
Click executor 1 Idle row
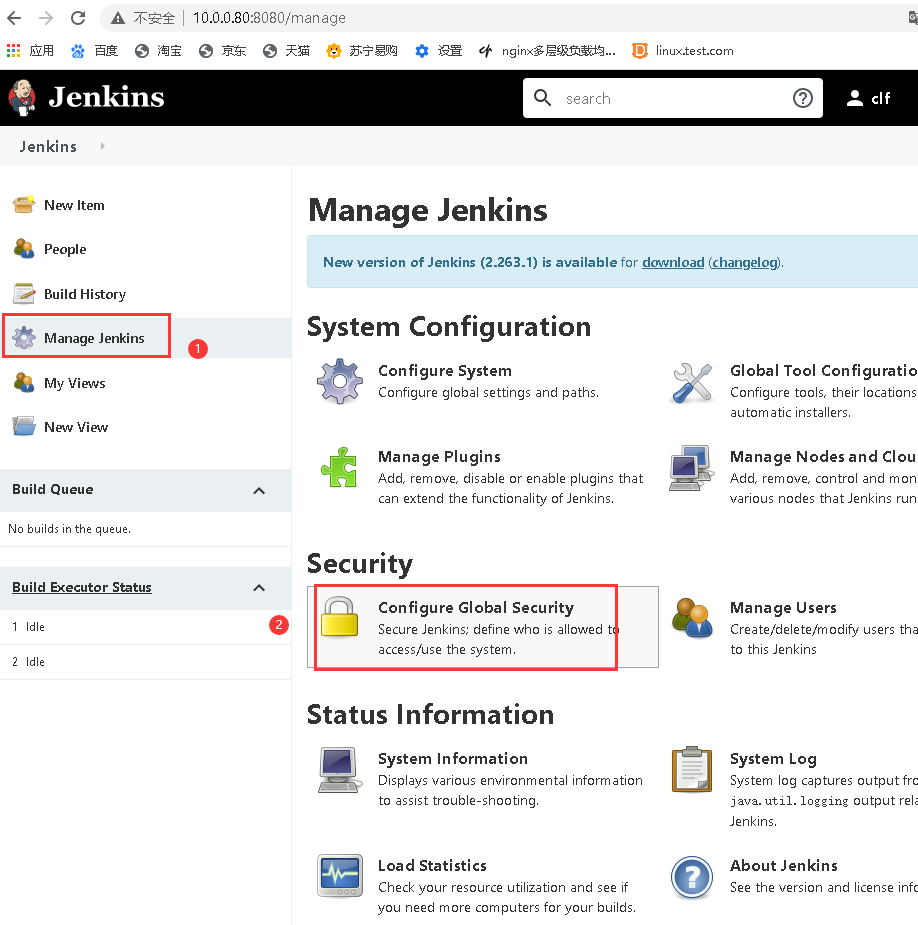tap(145, 626)
